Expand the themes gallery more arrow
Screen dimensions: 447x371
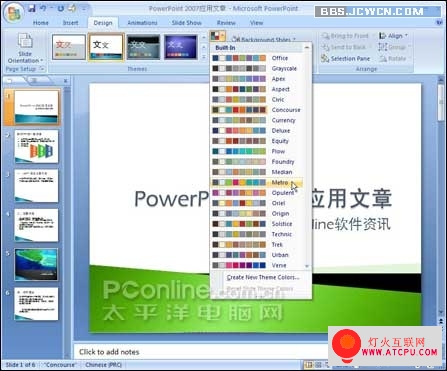coord(204,57)
